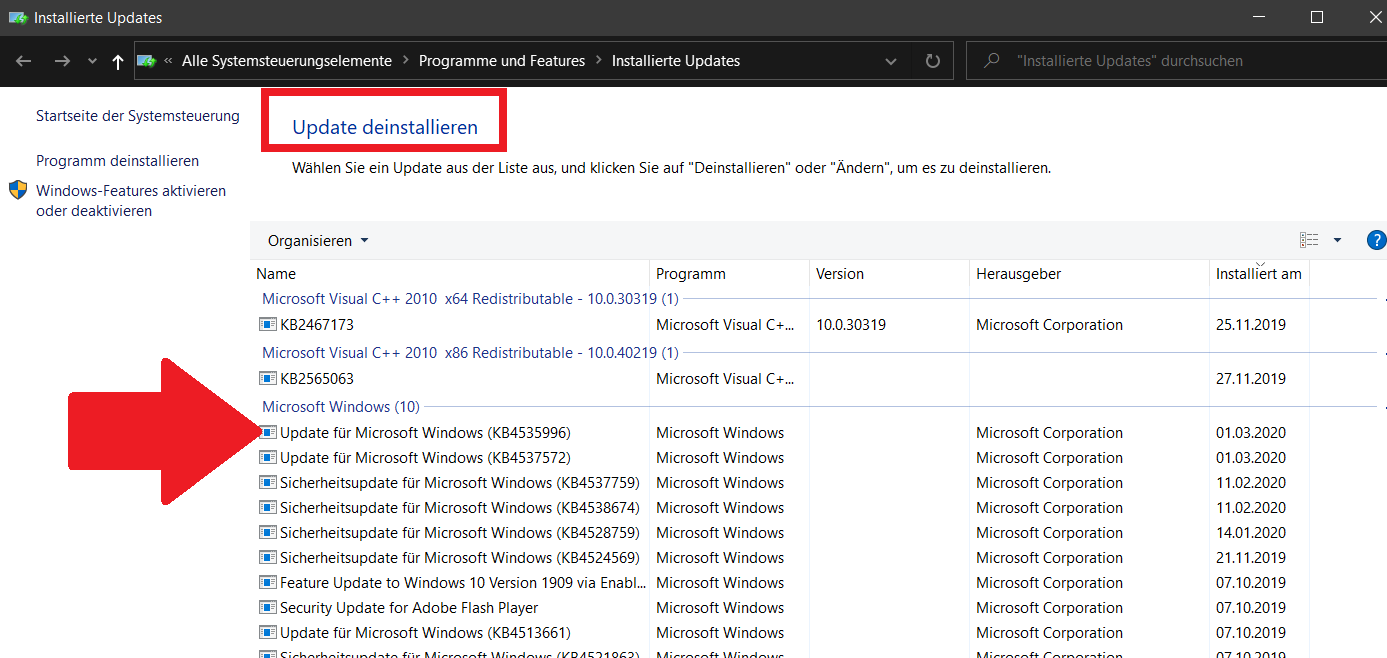This screenshot has height=658, width=1387.
Task: Click the address bar control panel icon
Action: [147, 61]
